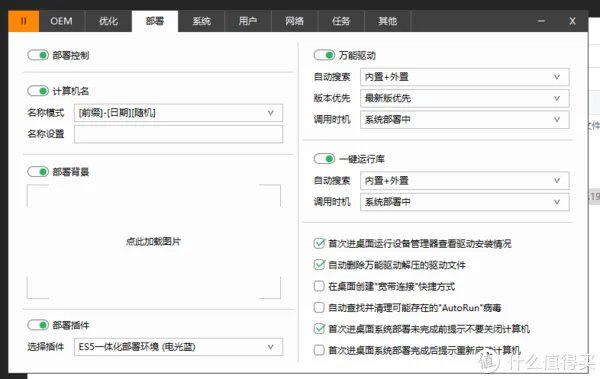Open 万能驱动 自动搜索 dropdown
Screen dimensions: 600x379
pos(465,77)
